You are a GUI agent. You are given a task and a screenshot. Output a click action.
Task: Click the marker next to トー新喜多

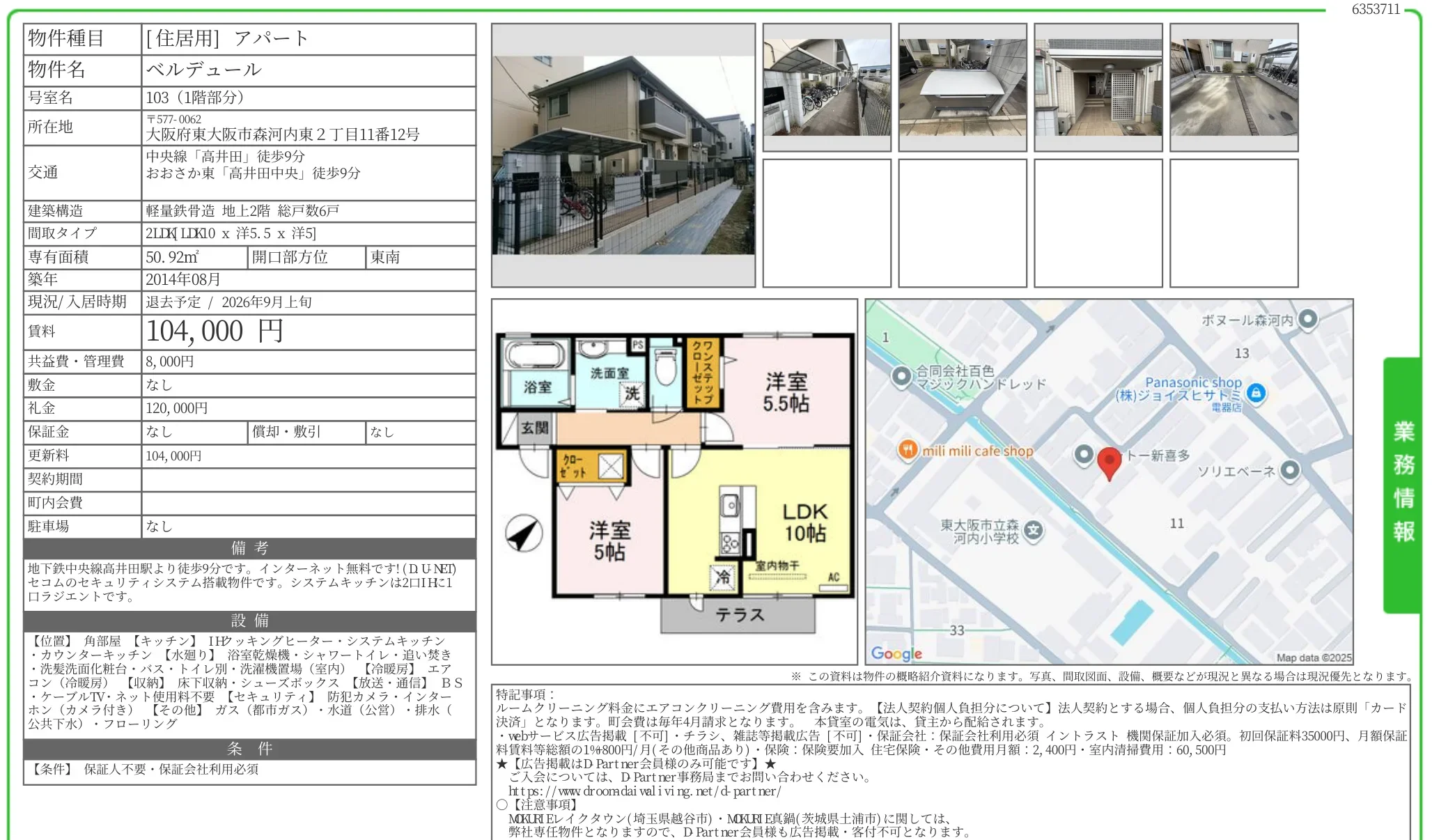1084,455
